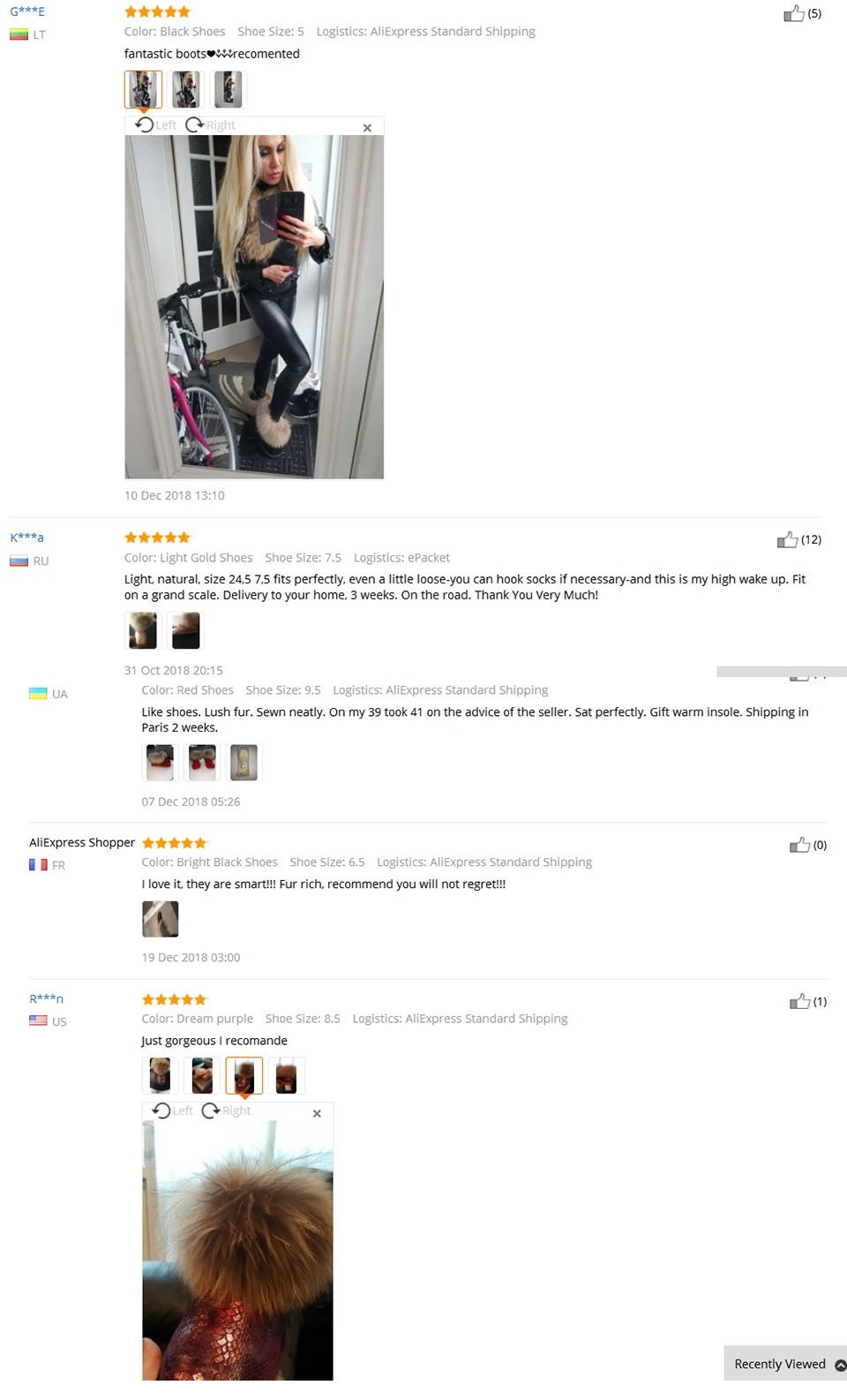Viewport: 847px width, 1400px height.
Task: Rotate the blonde woman photo left
Action: [155, 124]
